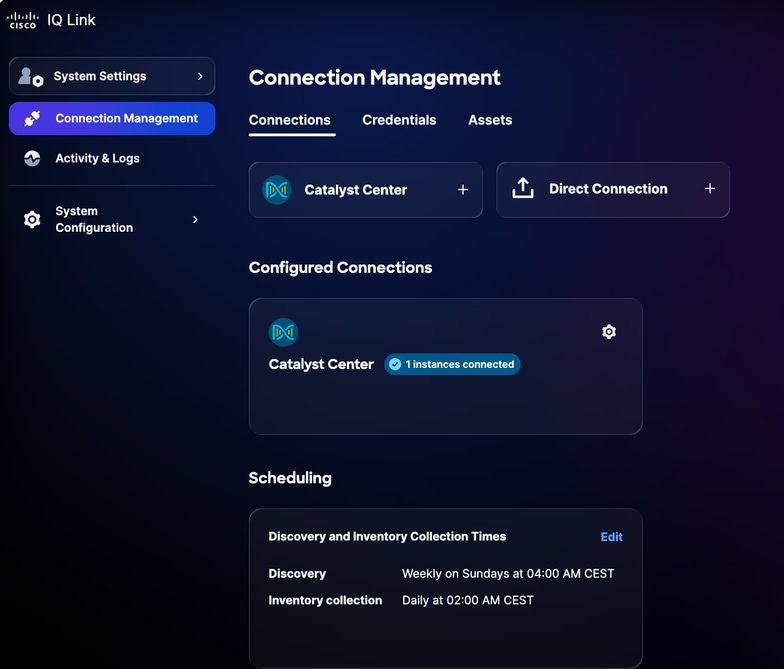Click the Catalyst Center card label
Viewport: 784px width, 669px height.
pyautogui.click(x=356, y=190)
